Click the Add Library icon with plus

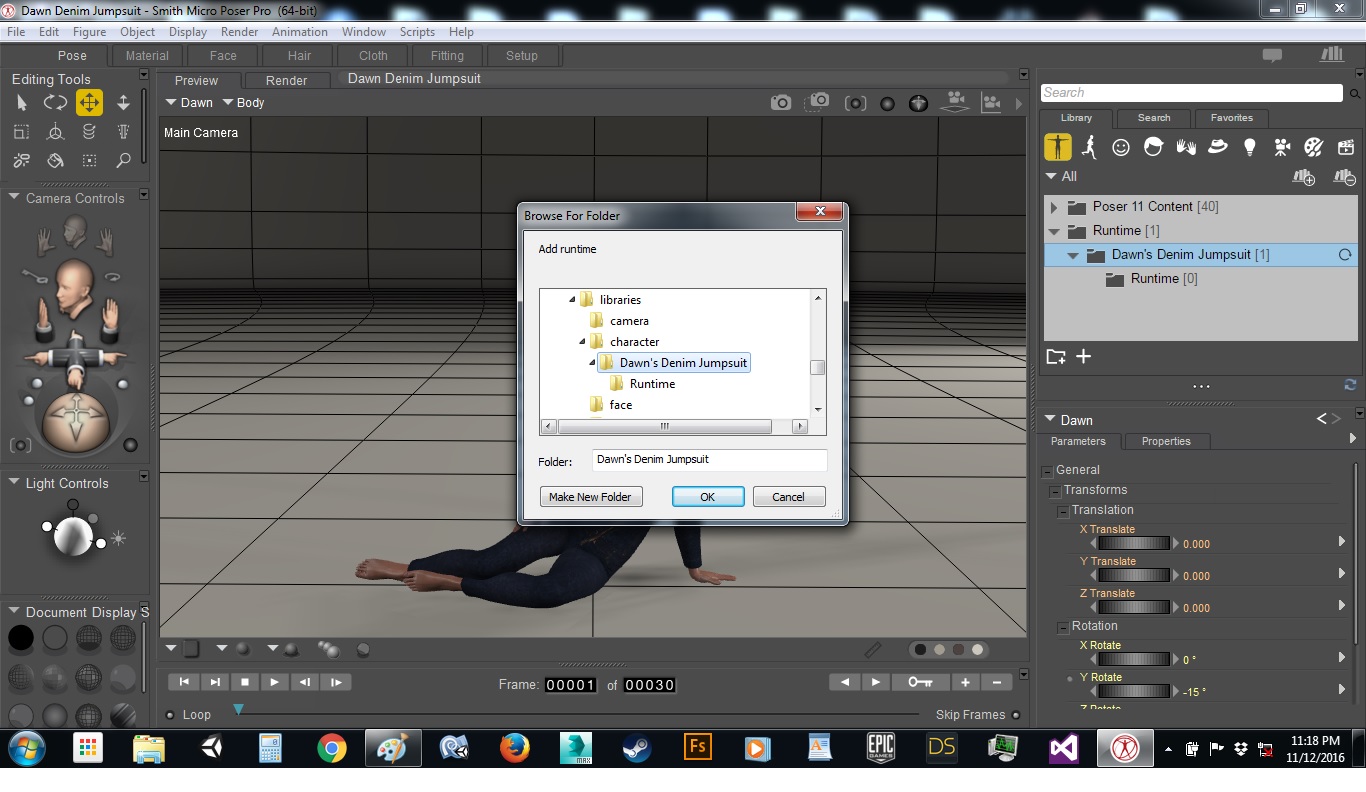pos(1303,177)
